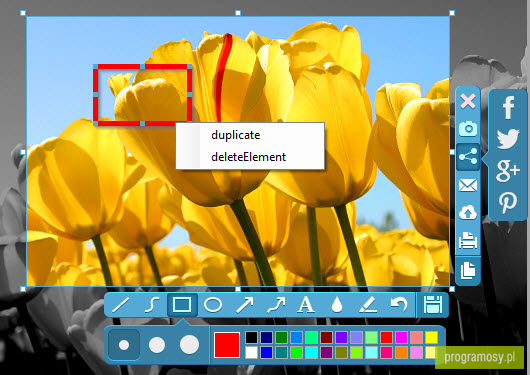The image size is (530, 375).
Task: Pick the teal swatch
Action: click(x=281, y=353)
